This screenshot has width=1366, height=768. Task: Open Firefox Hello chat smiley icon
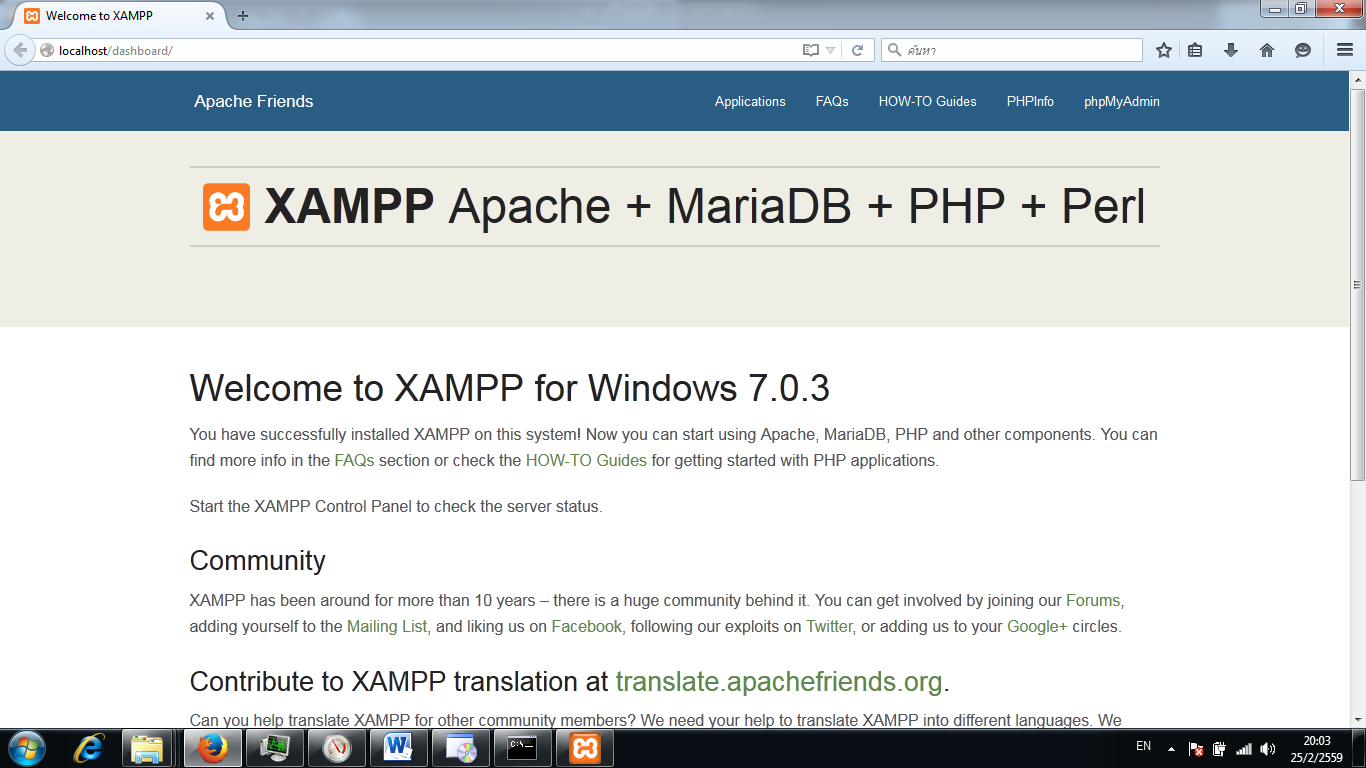[x=1303, y=50]
